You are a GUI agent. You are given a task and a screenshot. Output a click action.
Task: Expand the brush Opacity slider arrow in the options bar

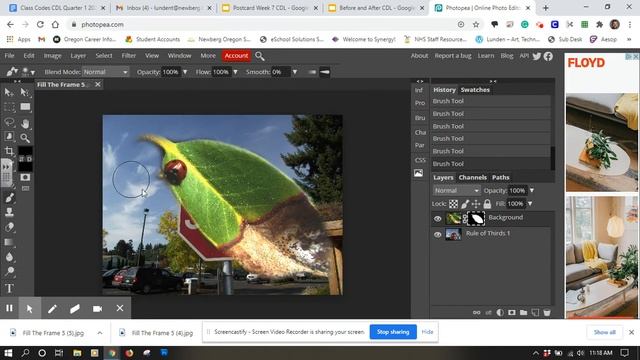click(185, 72)
